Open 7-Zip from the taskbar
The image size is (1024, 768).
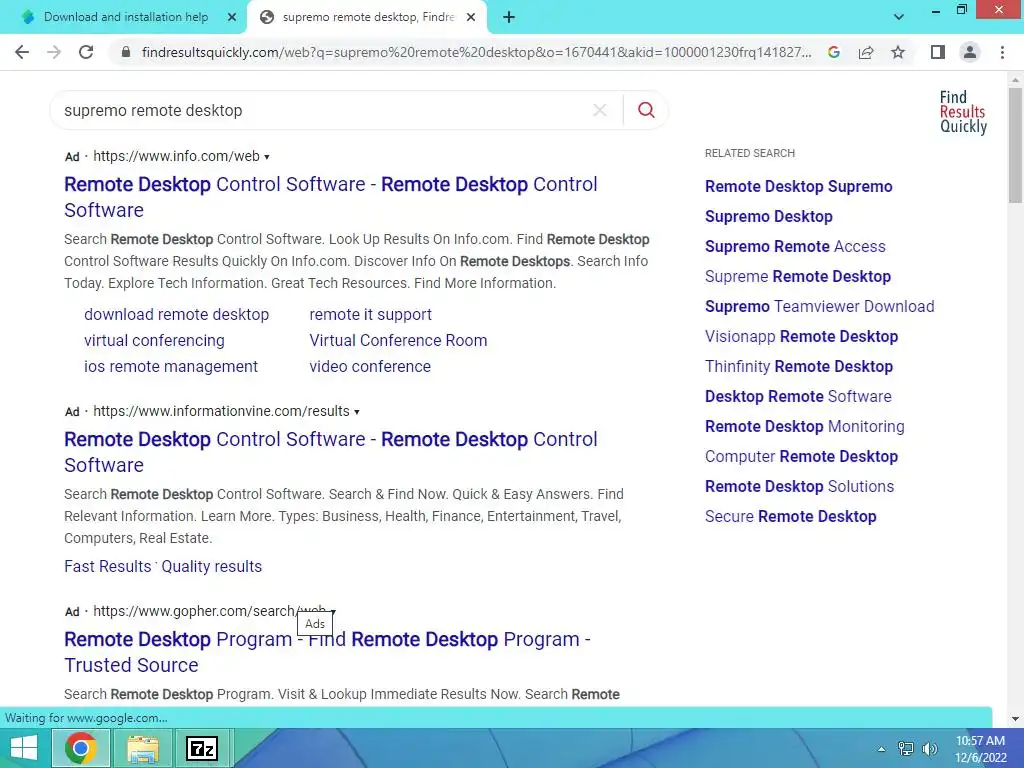pos(202,748)
